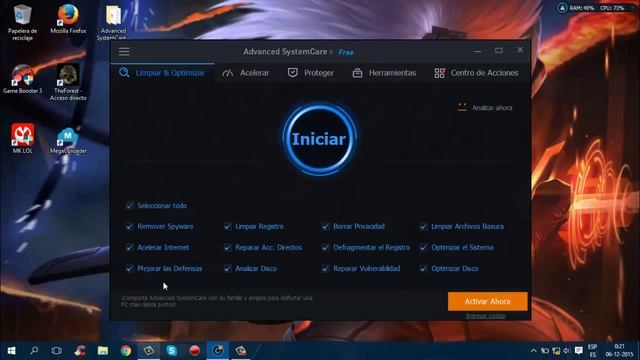Toggle Limpiar Archivos Basura checkbox
640x360 pixels.
(423, 227)
